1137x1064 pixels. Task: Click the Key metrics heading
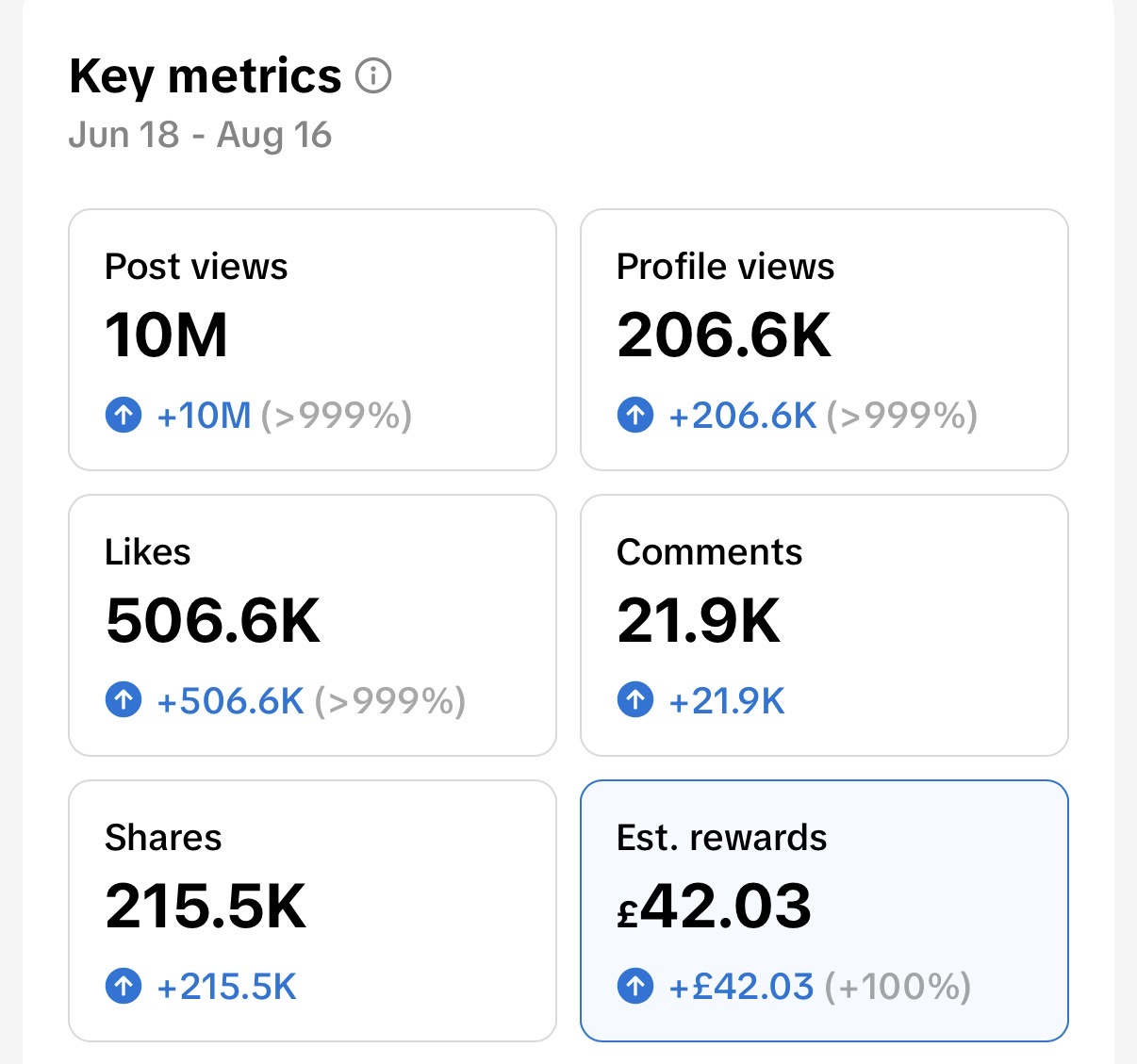click(x=206, y=75)
